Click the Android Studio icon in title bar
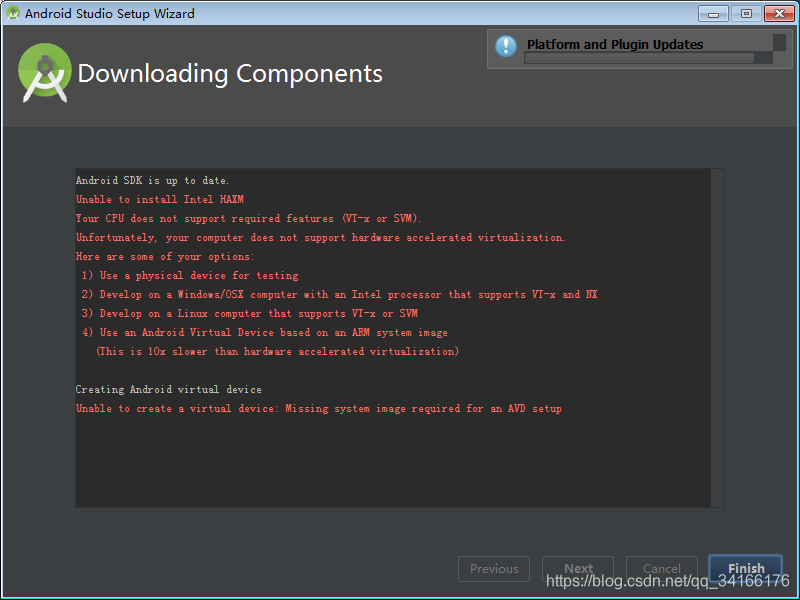 (13, 13)
